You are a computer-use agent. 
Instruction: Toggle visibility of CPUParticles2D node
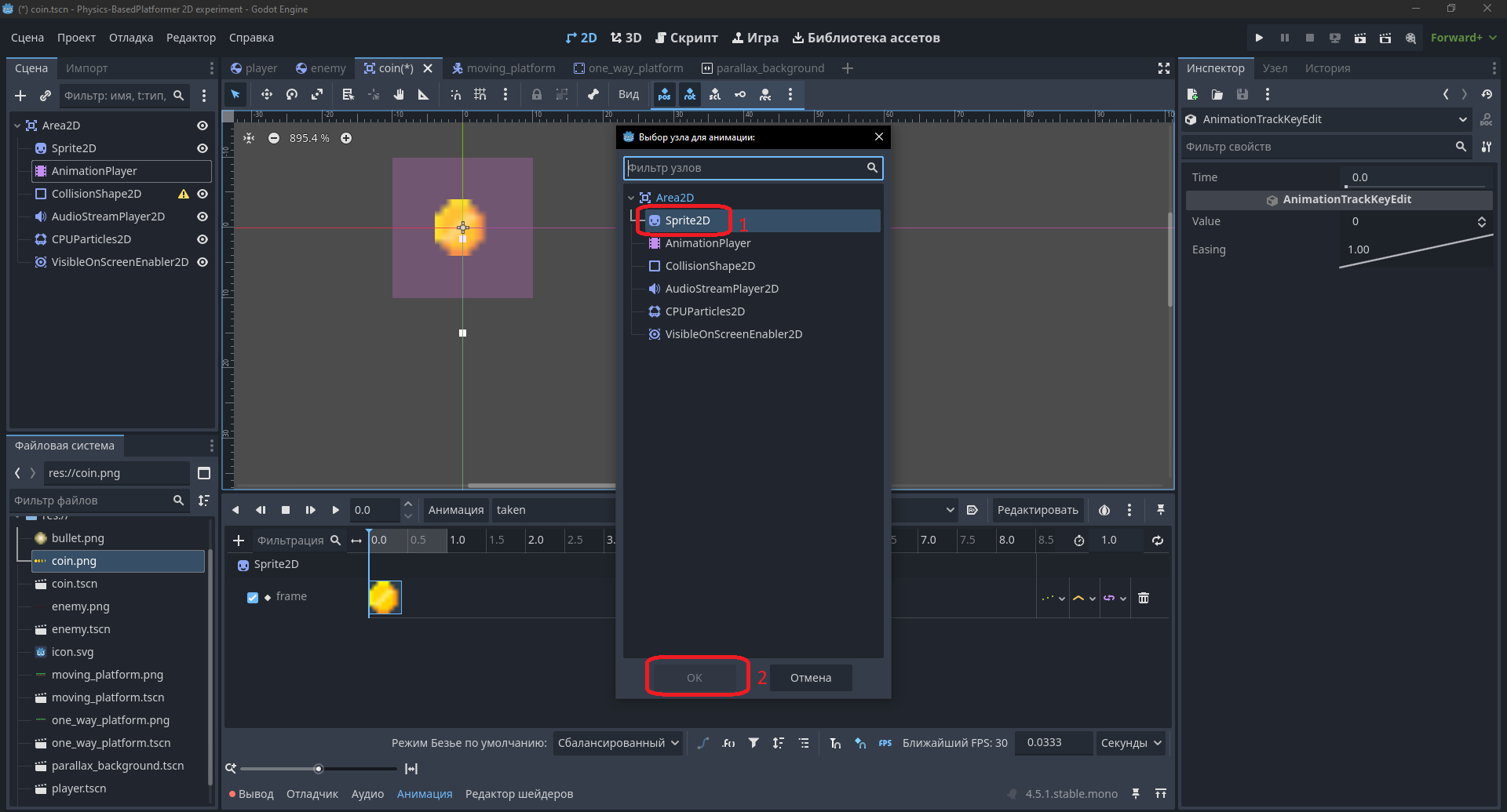click(203, 239)
